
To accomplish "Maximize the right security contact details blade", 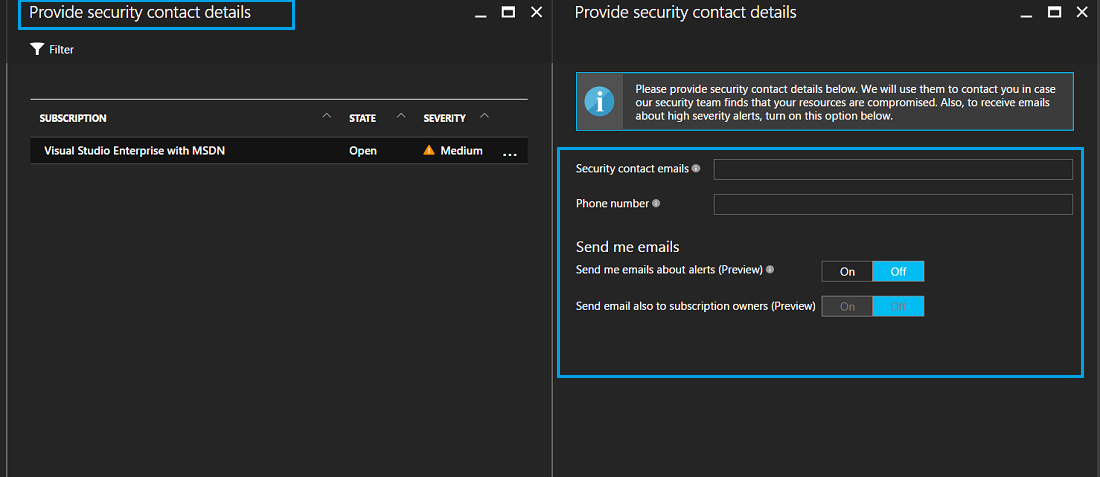I will point(1054,12).
